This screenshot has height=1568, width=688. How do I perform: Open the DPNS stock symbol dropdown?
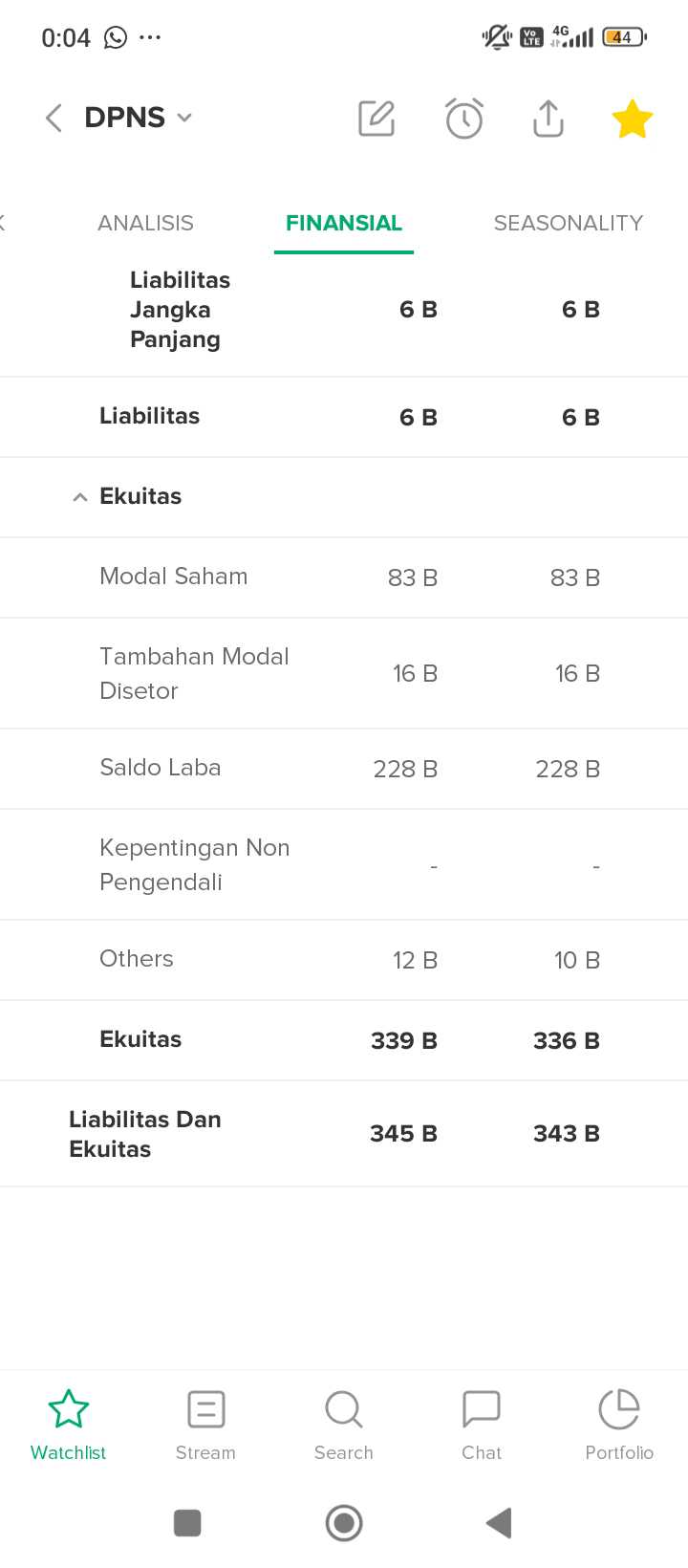140,118
